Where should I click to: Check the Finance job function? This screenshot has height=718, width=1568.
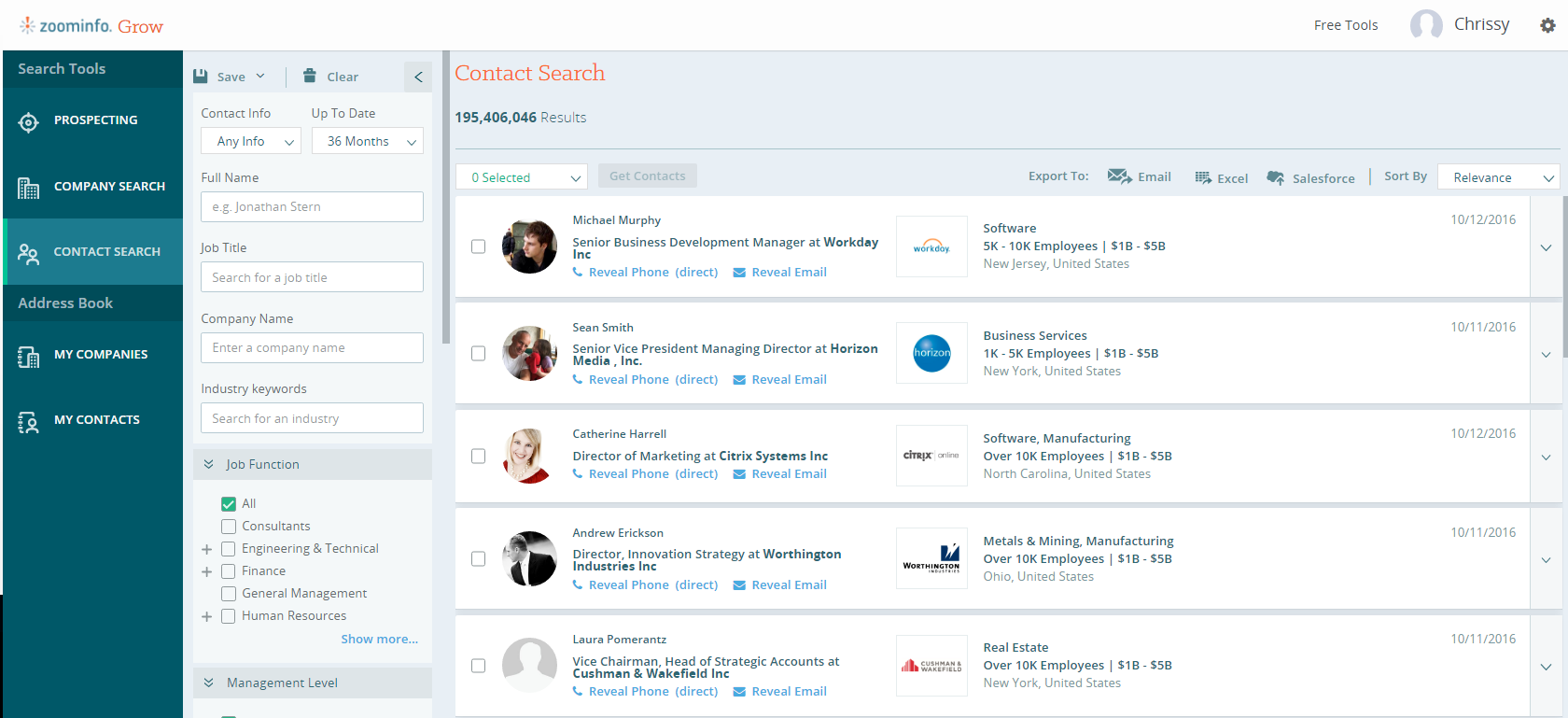click(x=229, y=571)
